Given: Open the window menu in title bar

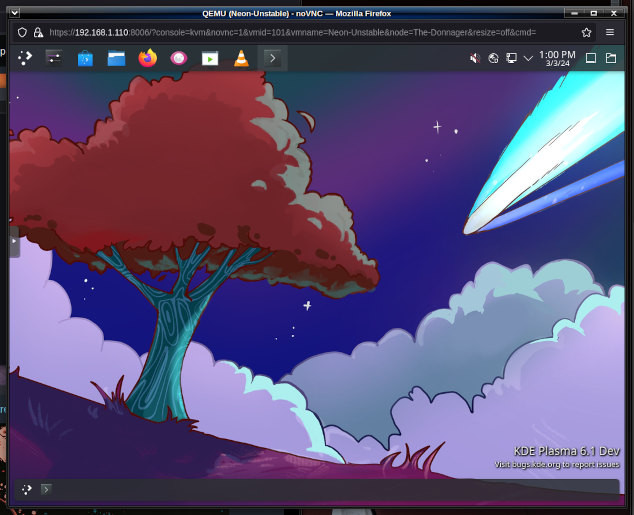Looking at the screenshot, I should [15, 13].
